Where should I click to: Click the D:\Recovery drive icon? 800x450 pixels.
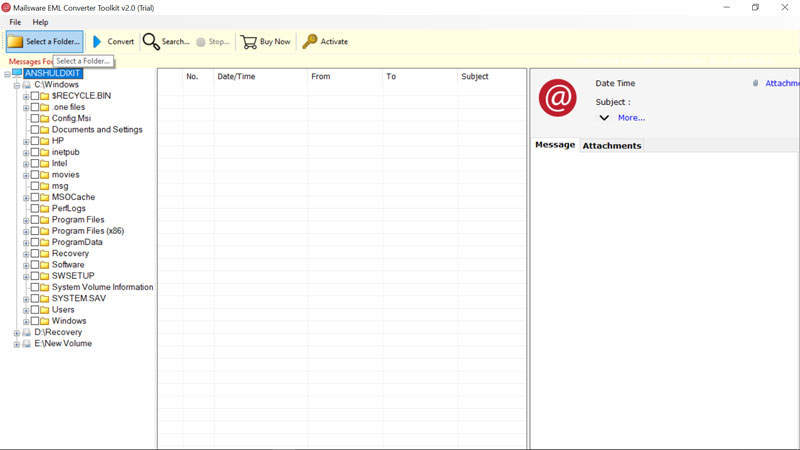coord(27,333)
